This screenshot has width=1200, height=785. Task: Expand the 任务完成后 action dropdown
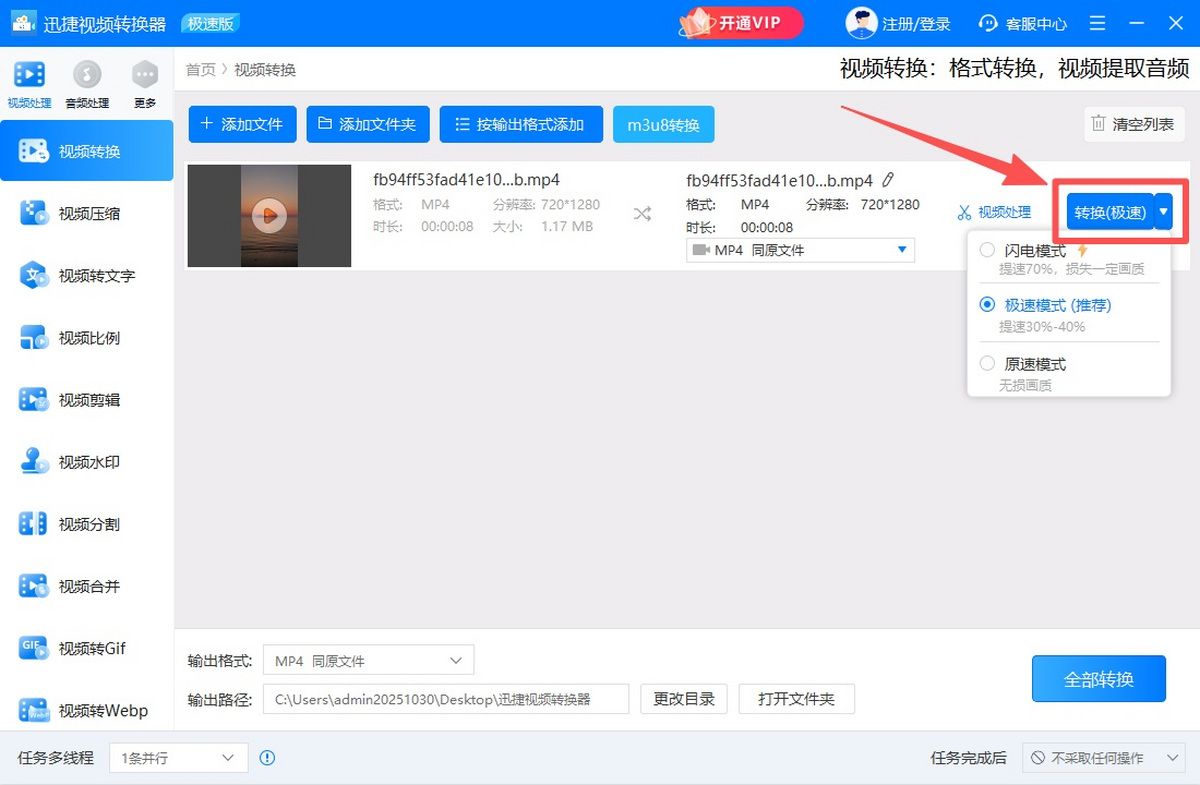[1104, 758]
